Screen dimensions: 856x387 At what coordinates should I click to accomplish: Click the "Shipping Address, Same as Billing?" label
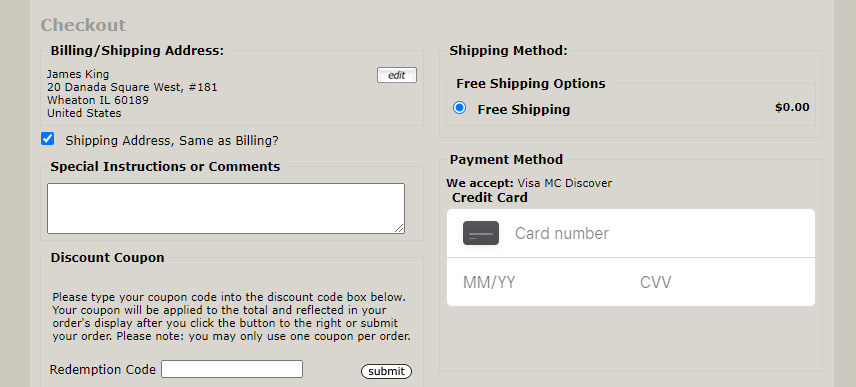pyautogui.click(x=172, y=141)
